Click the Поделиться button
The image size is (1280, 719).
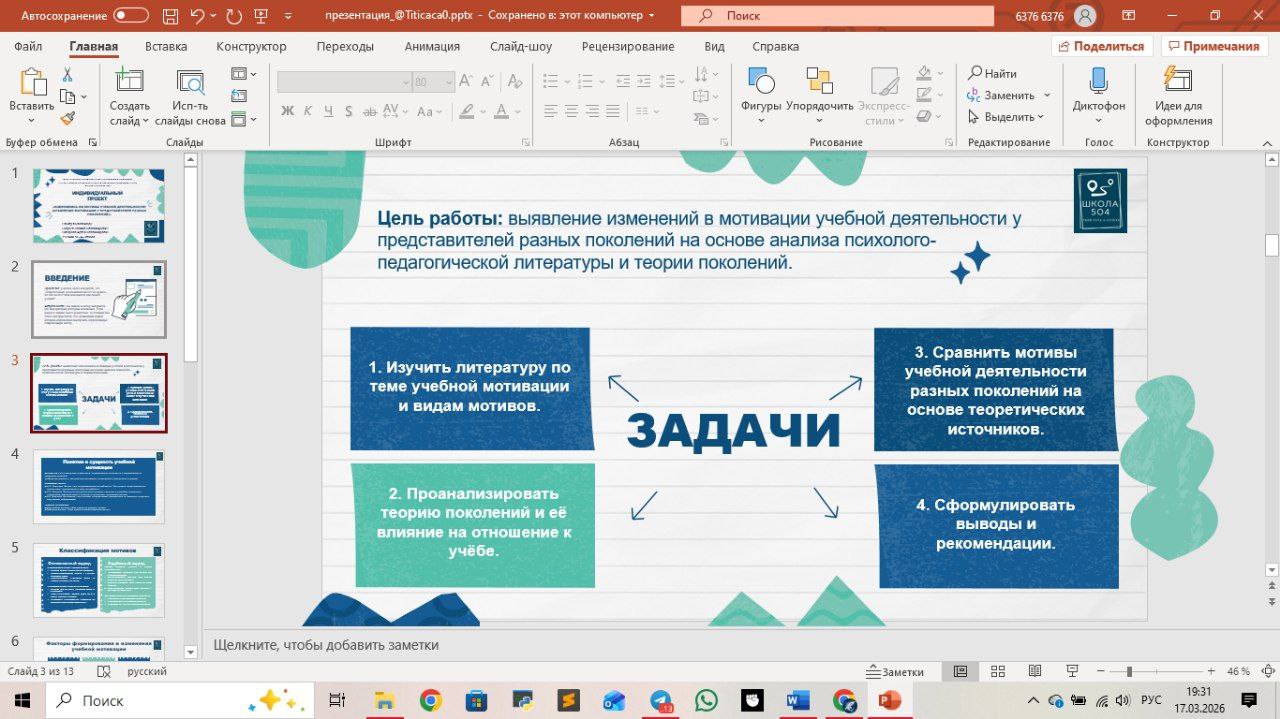click(x=1101, y=46)
